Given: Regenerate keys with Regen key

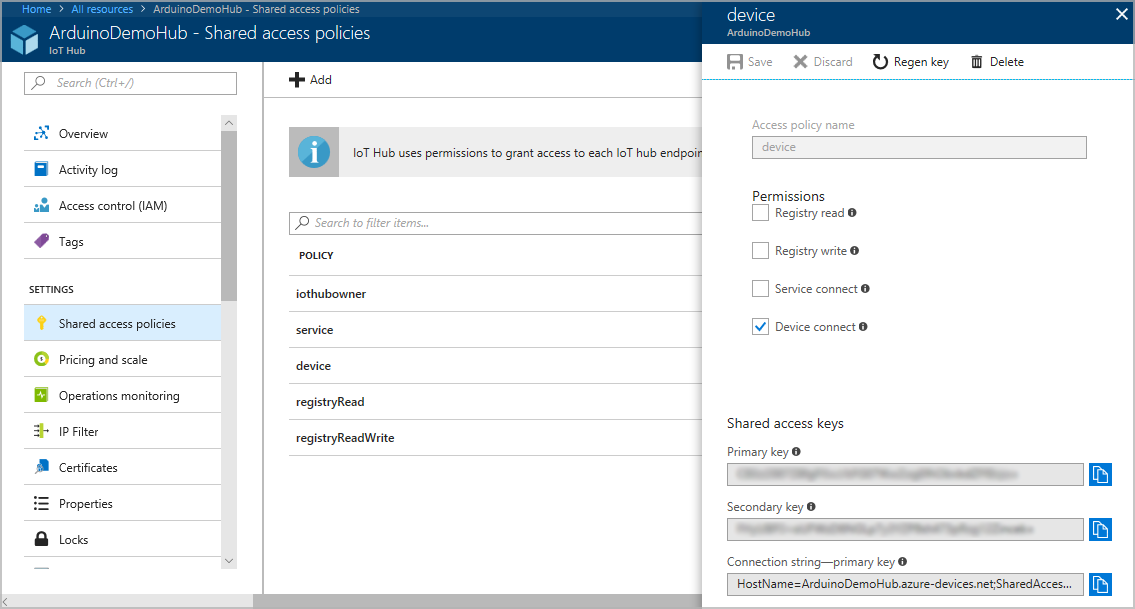Looking at the screenshot, I should click(x=911, y=62).
